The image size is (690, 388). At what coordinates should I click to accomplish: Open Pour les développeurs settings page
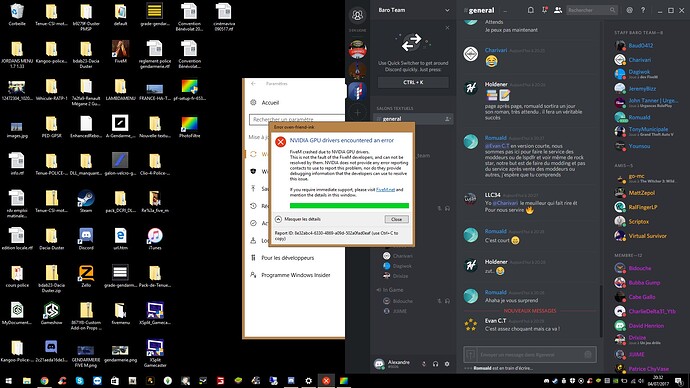[x=288, y=258]
